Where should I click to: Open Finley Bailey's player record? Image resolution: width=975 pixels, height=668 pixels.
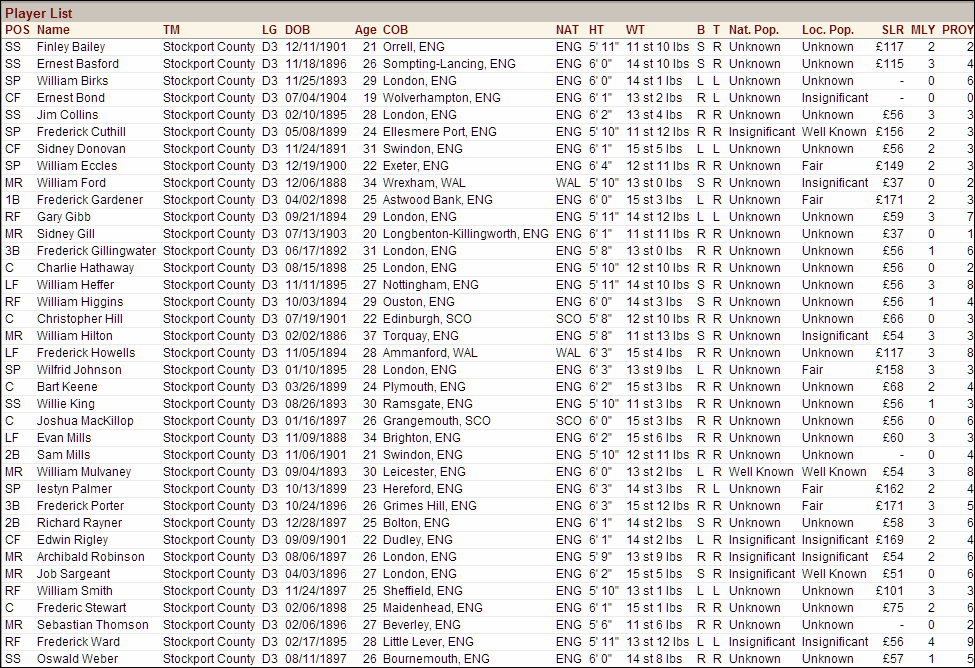click(x=71, y=46)
